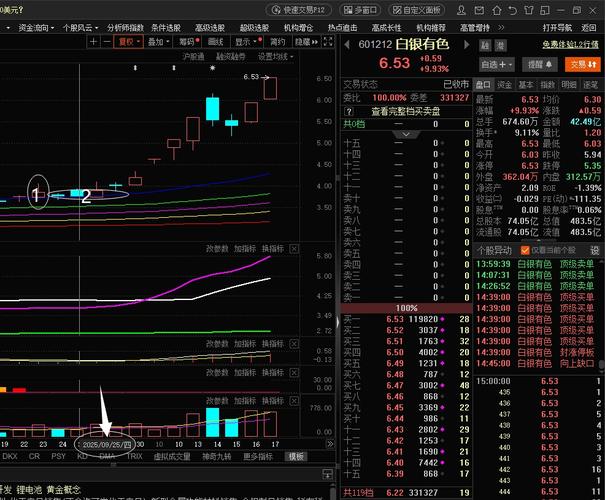Open the 复权 dropdown on chart toolbar
Screen dimensions: 605x500
pyautogui.click(x=128, y=43)
